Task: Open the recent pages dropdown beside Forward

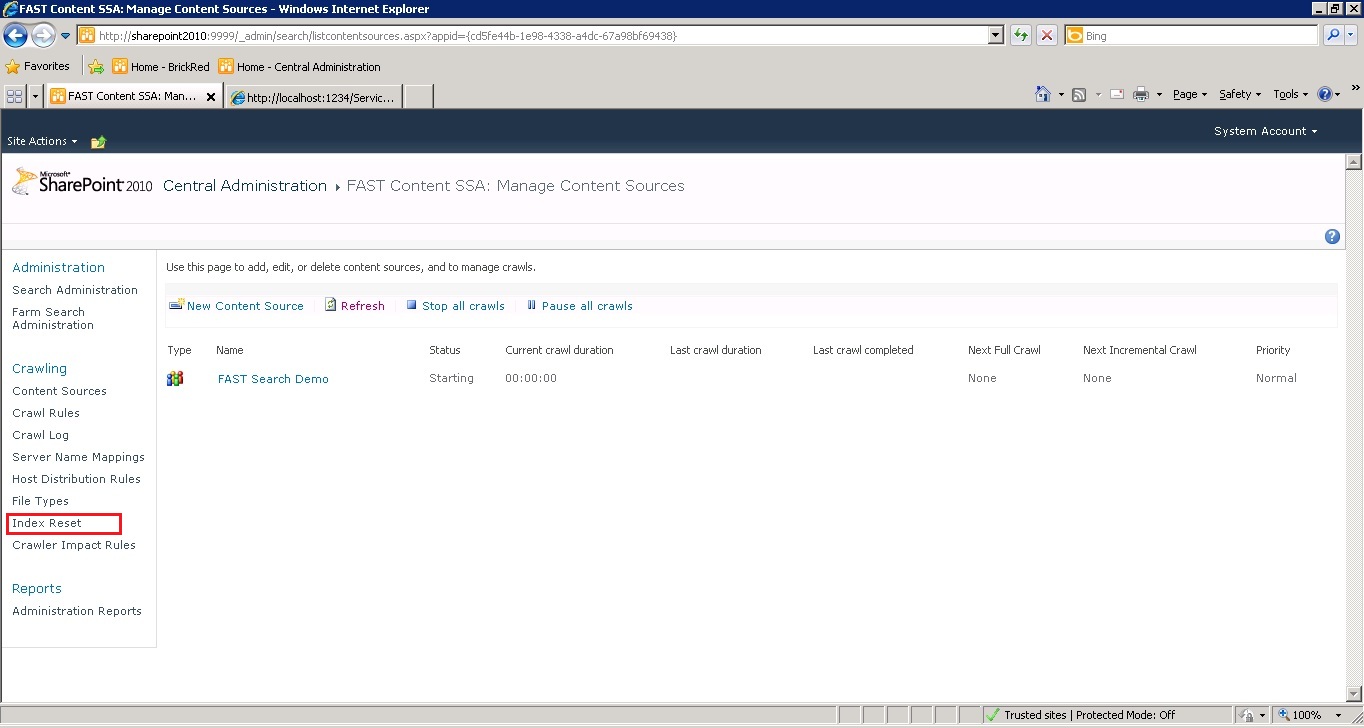Action: coord(65,36)
